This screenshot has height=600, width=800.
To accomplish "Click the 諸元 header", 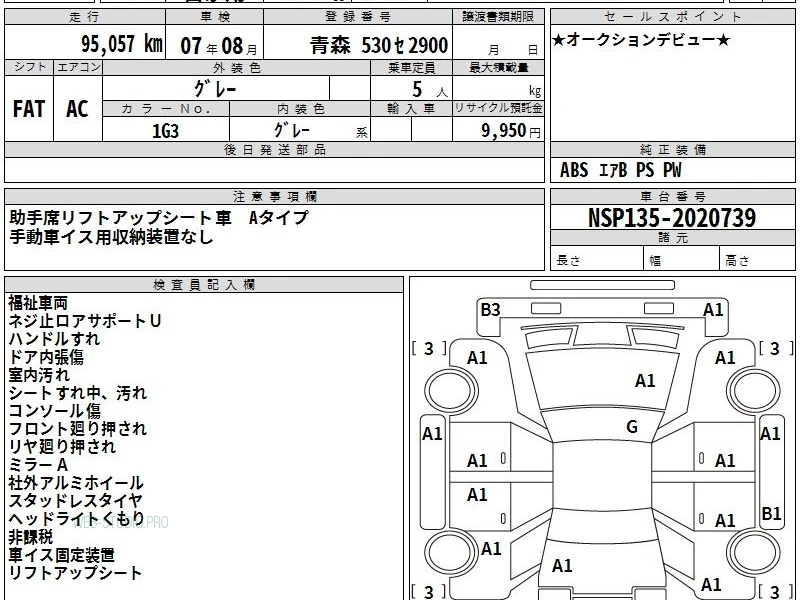I will click(x=672, y=238).
